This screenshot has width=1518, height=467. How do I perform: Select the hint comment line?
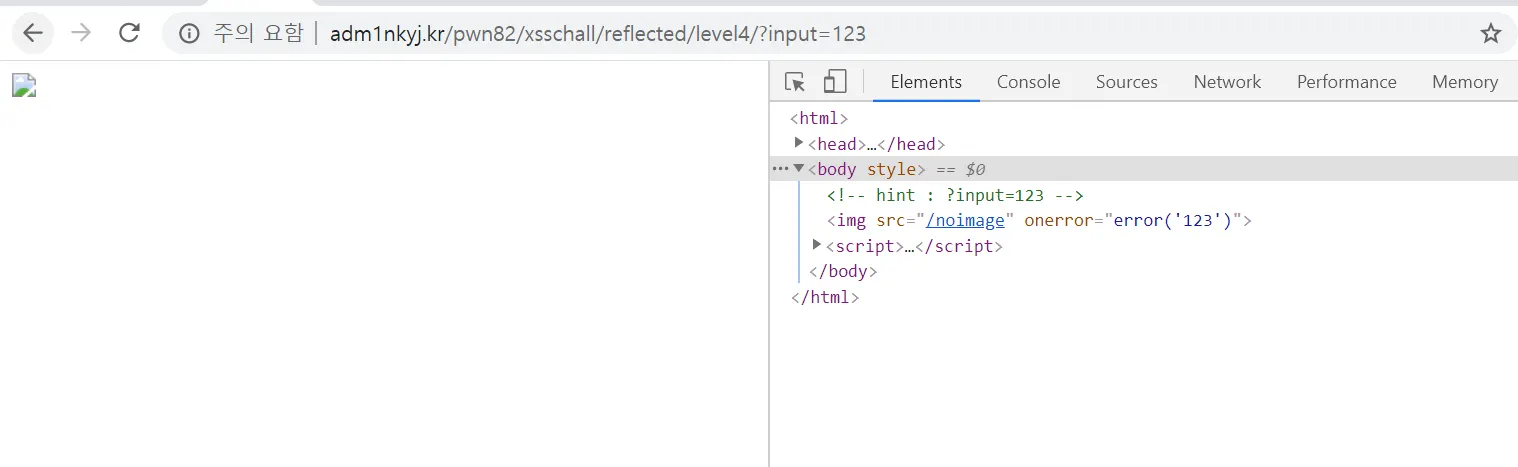pyautogui.click(x=955, y=195)
